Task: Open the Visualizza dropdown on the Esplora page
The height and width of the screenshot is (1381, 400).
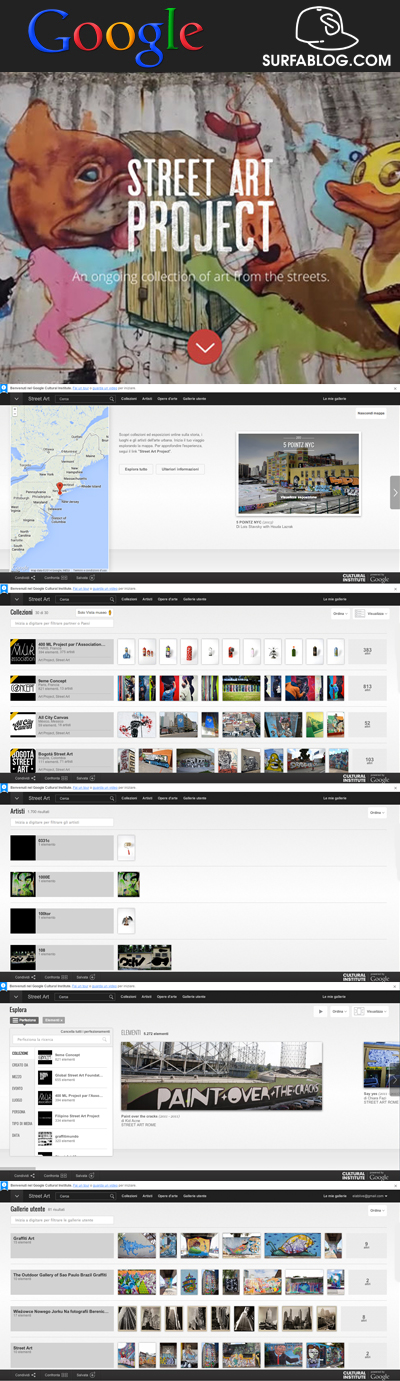Action: [371, 1011]
